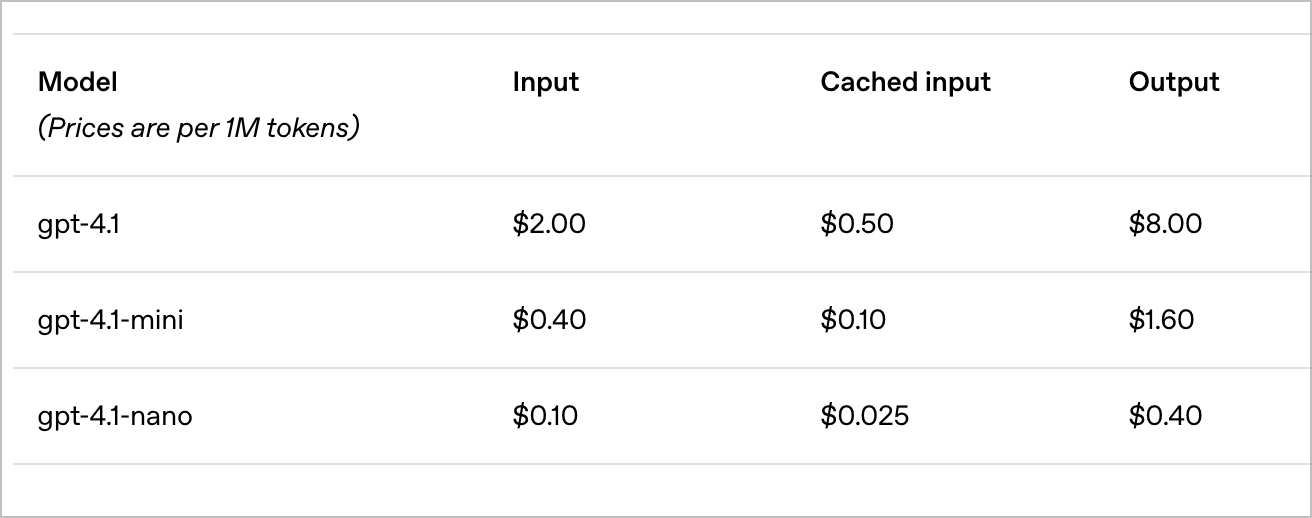The width and height of the screenshot is (1312, 518).
Task: Click gpt-4.1-mini's $0.10 cached input price
Action: (x=853, y=320)
